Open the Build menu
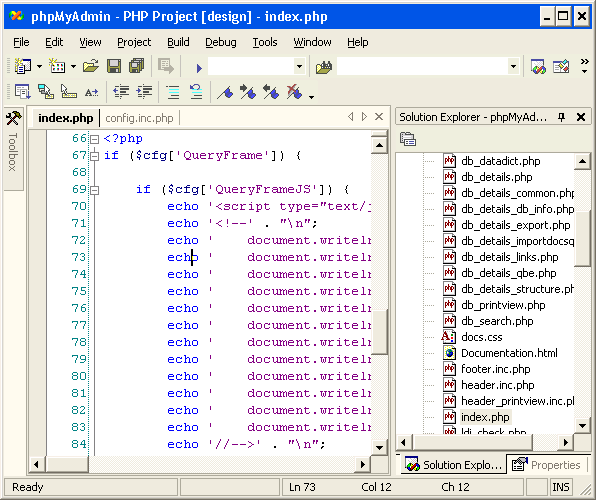 [178, 42]
